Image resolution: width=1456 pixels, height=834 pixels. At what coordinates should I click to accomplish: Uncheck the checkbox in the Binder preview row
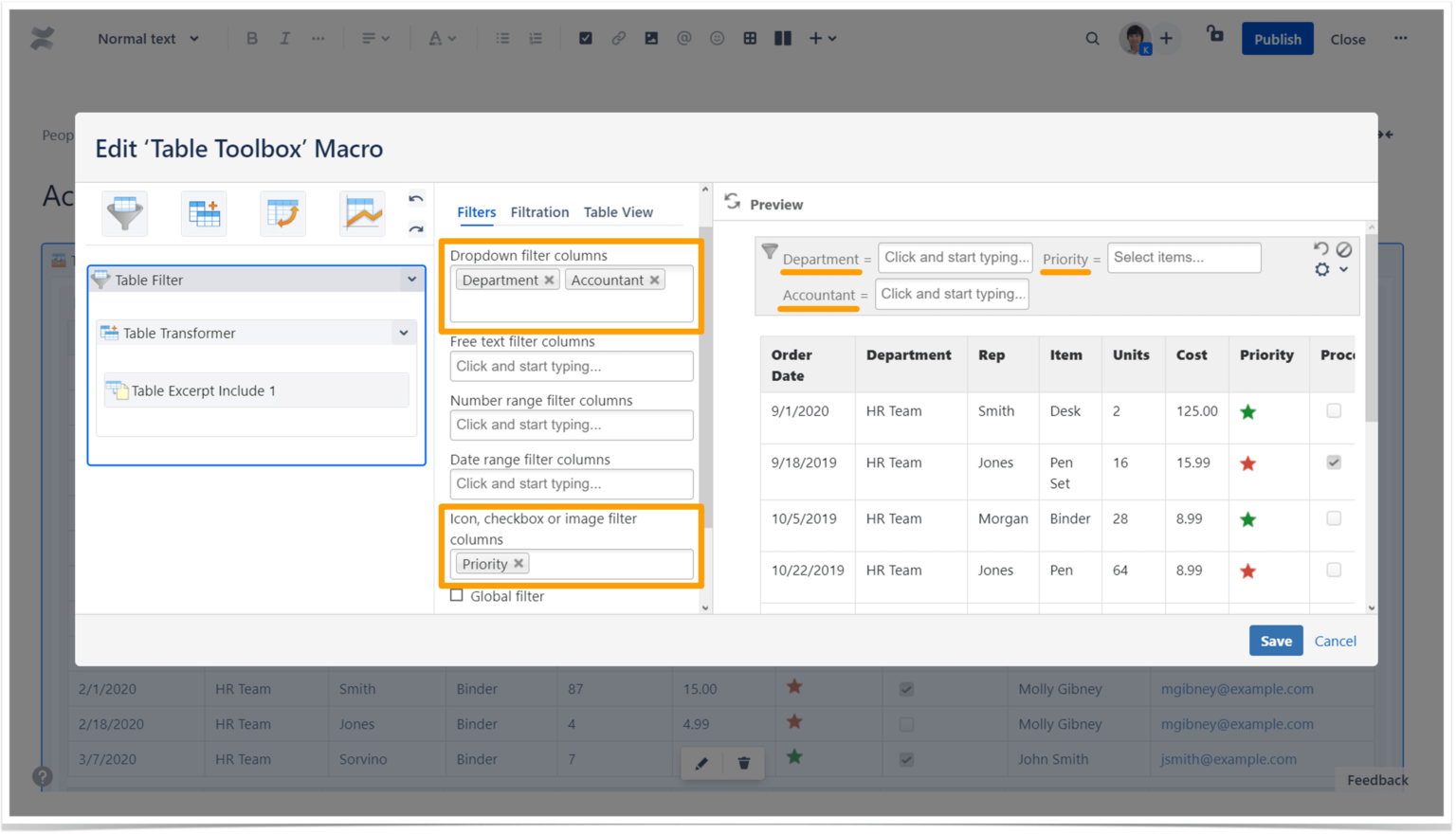1333,518
